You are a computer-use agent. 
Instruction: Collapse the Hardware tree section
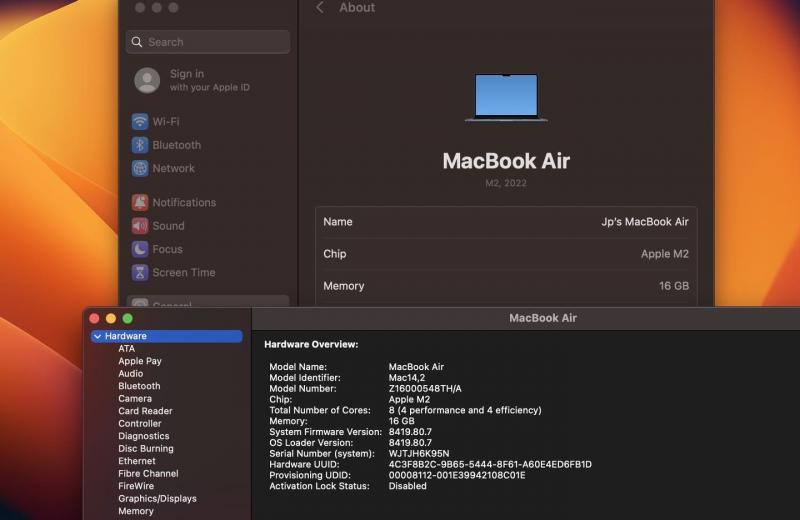[97, 337]
